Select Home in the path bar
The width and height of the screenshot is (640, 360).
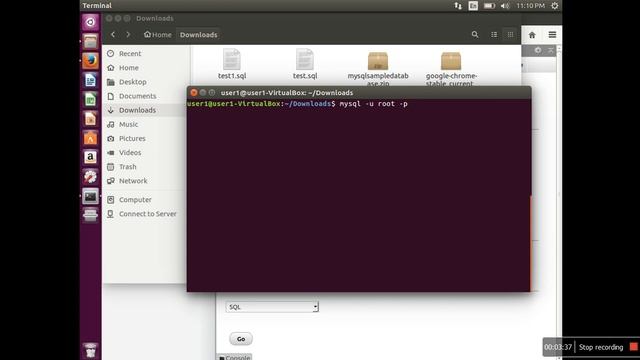coord(158,35)
